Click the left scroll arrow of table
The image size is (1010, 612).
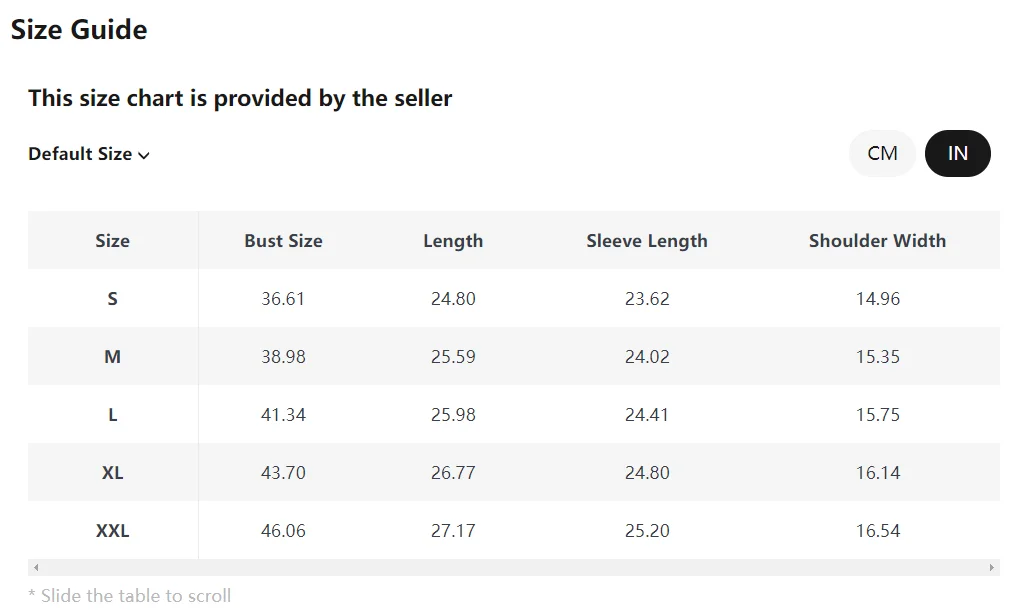(x=36, y=568)
